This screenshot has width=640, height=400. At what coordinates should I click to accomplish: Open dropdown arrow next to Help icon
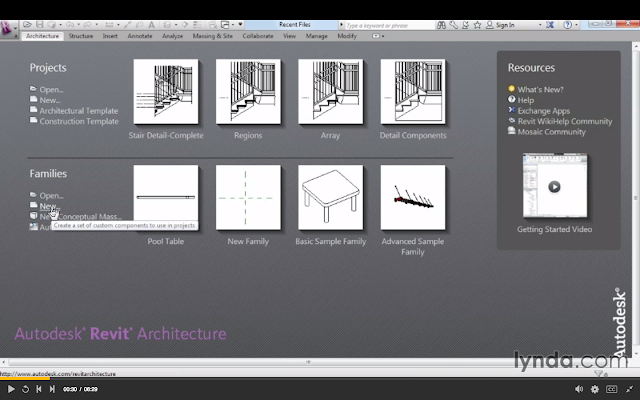[x=576, y=25]
